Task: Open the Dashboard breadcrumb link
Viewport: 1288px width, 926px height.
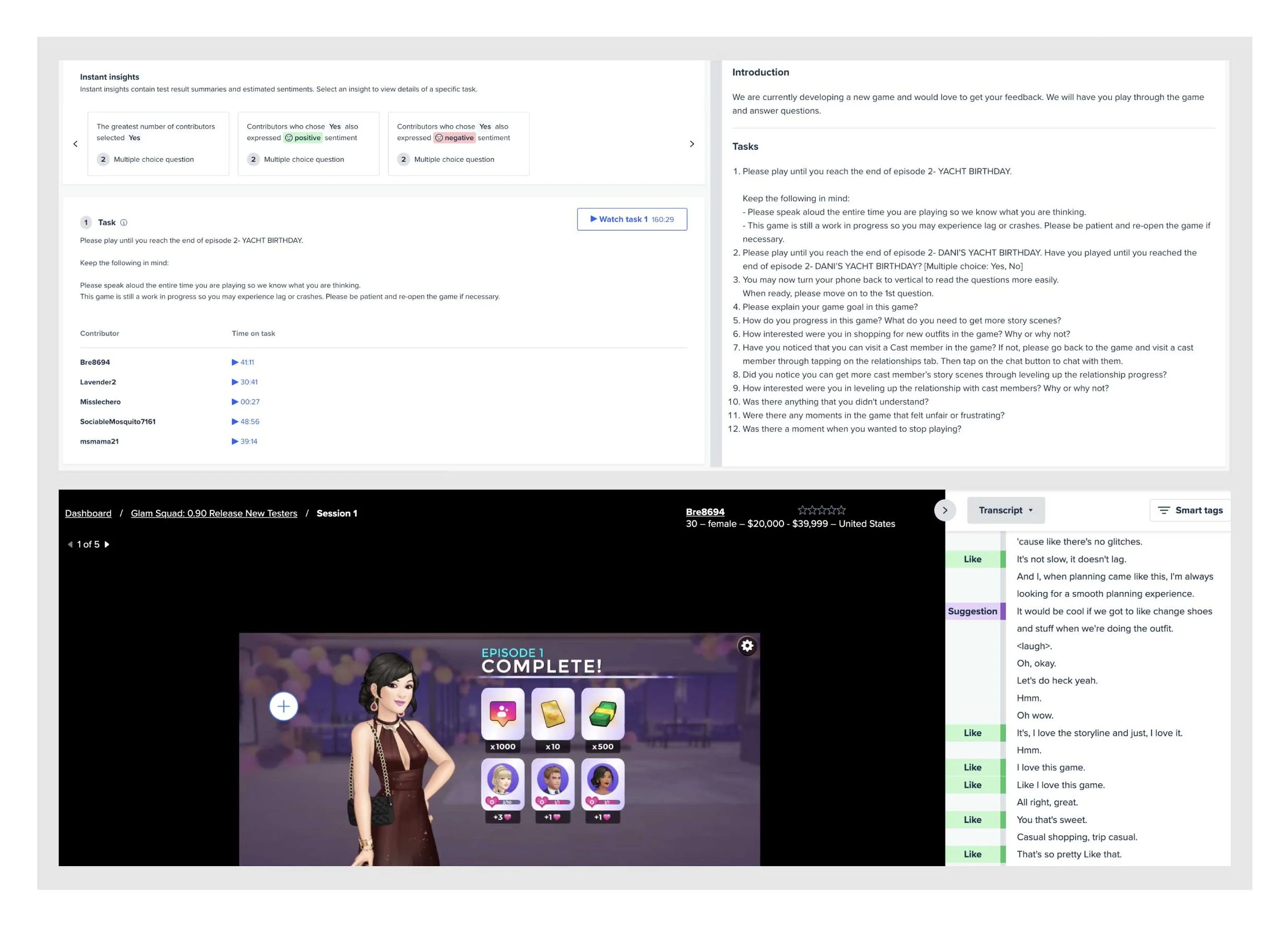Action: point(88,514)
